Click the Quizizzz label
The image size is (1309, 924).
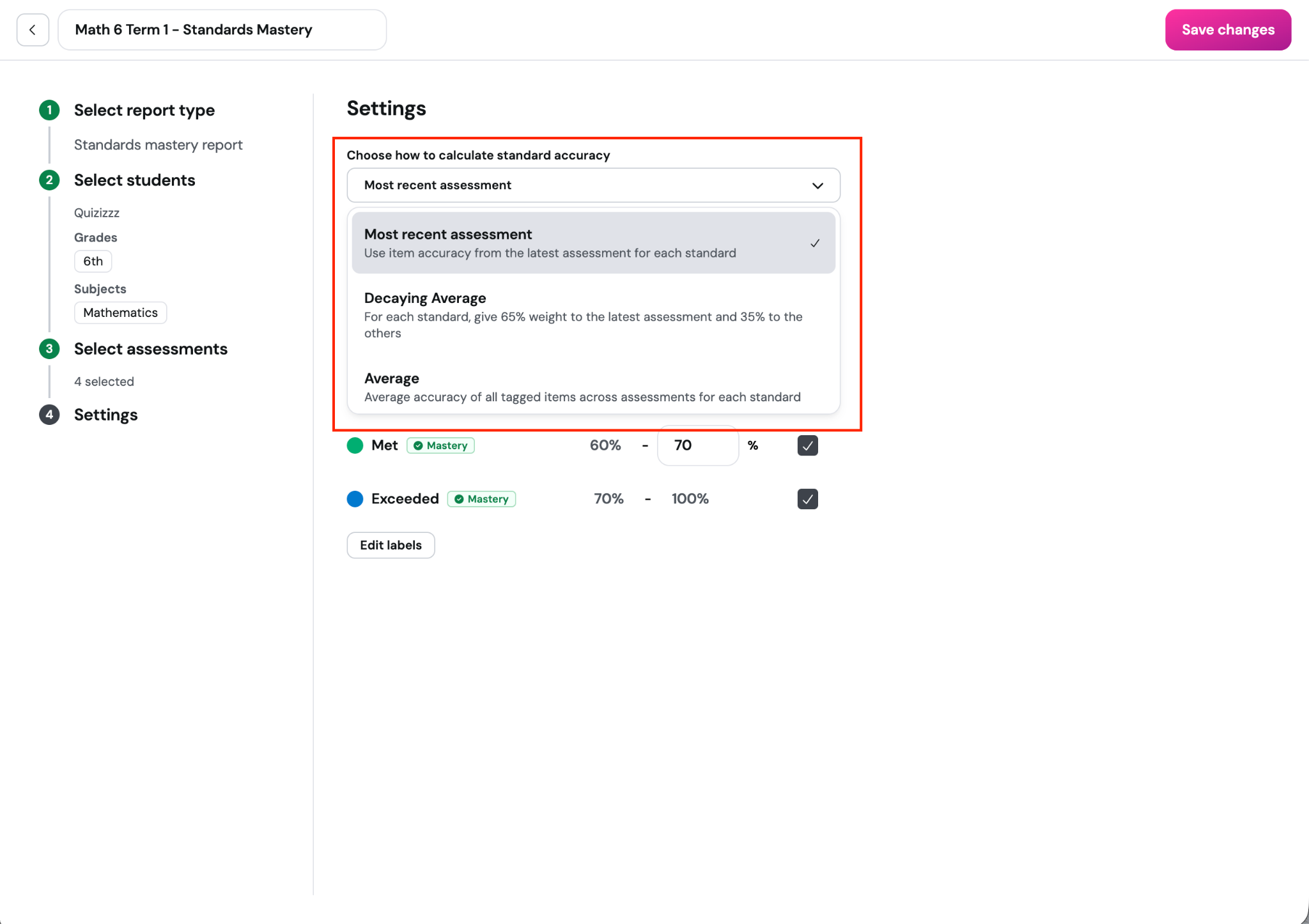tap(97, 213)
